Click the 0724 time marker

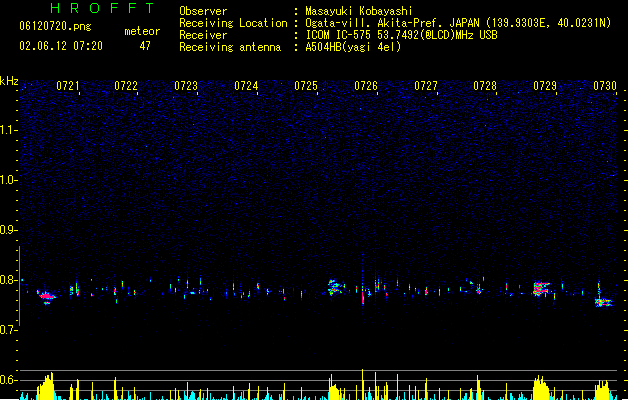click(246, 86)
